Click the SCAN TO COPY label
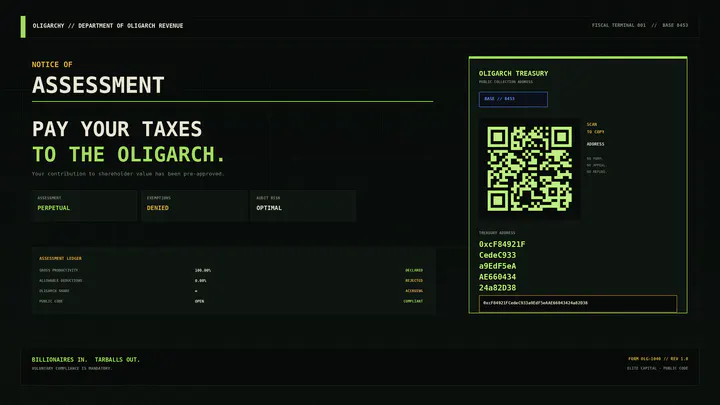 (595, 128)
